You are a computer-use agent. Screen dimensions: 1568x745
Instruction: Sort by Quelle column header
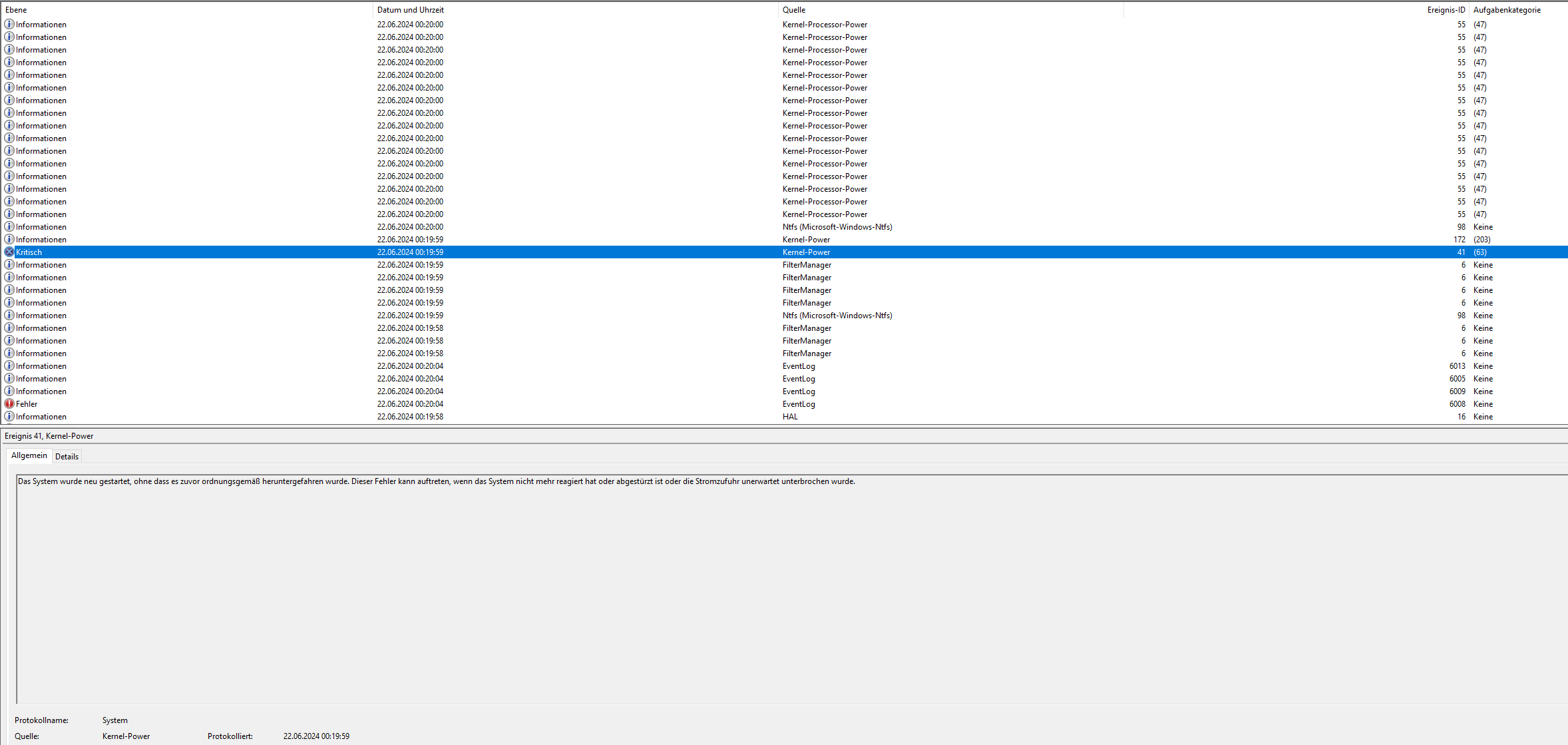tap(793, 9)
